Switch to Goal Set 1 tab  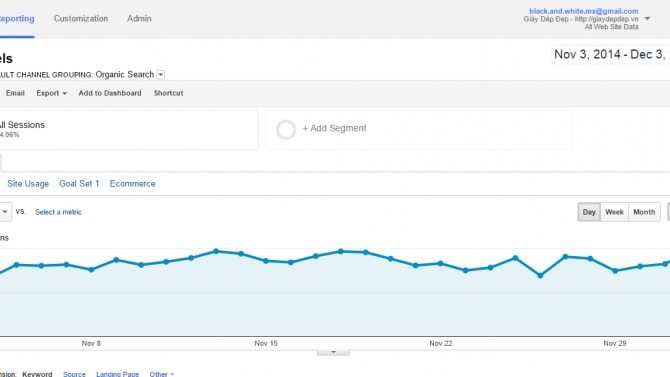[x=79, y=184]
